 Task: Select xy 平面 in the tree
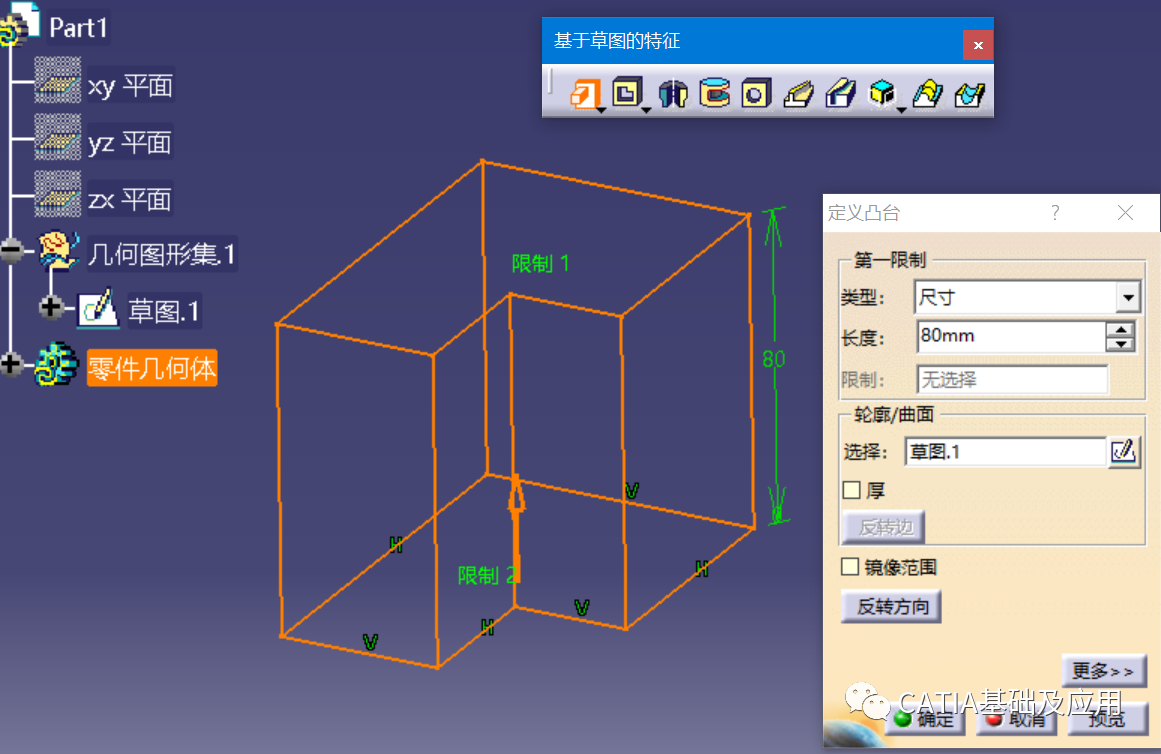130,86
